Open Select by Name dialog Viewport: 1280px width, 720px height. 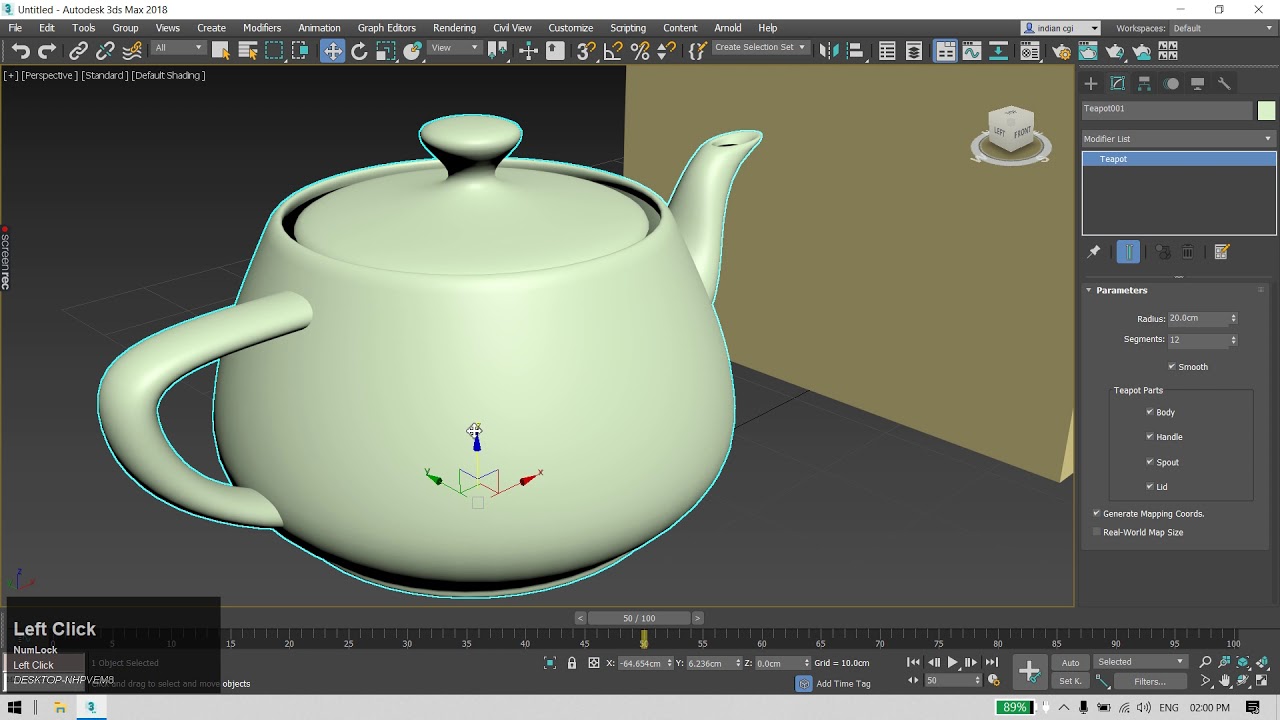coord(248,51)
